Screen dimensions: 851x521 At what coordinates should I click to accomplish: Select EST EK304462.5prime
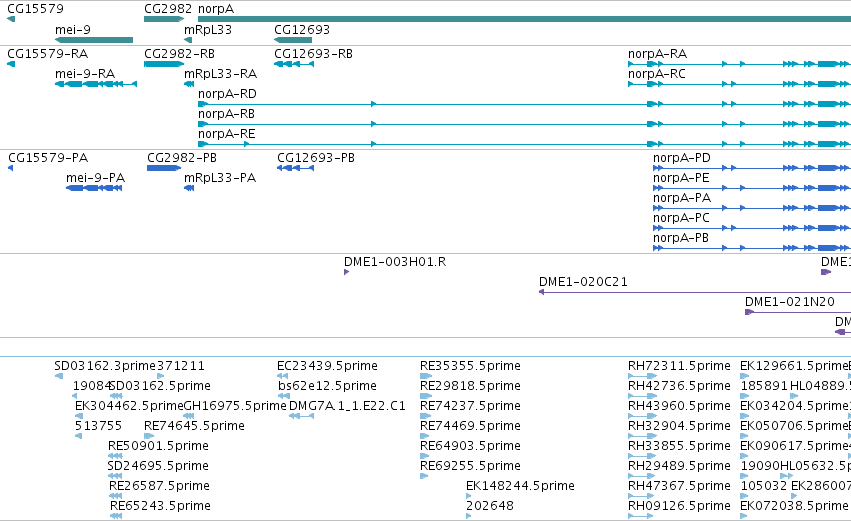[x=129, y=406]
